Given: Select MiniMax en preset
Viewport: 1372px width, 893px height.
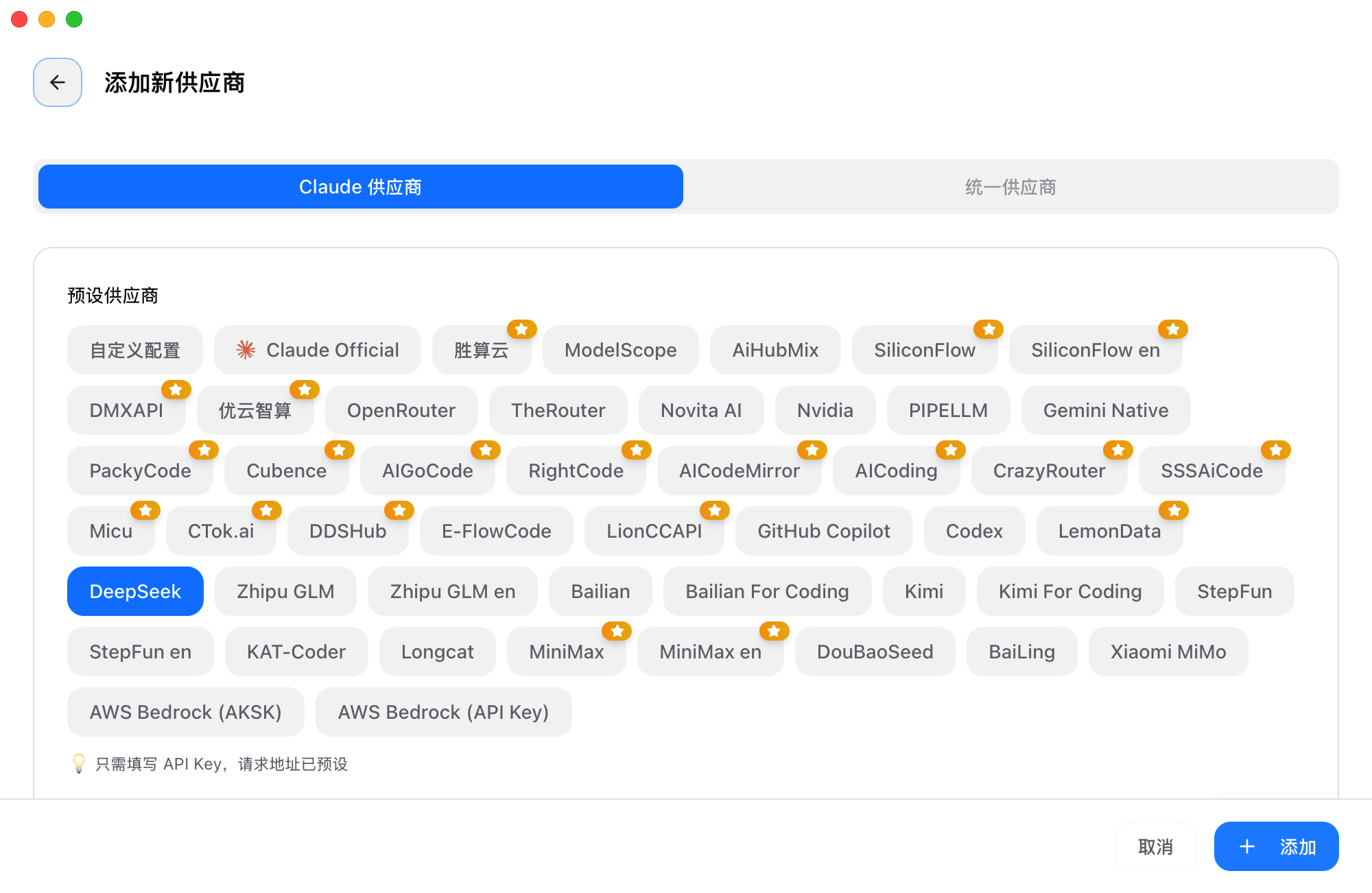Looking at the screenshot, I should pos(711,652).
